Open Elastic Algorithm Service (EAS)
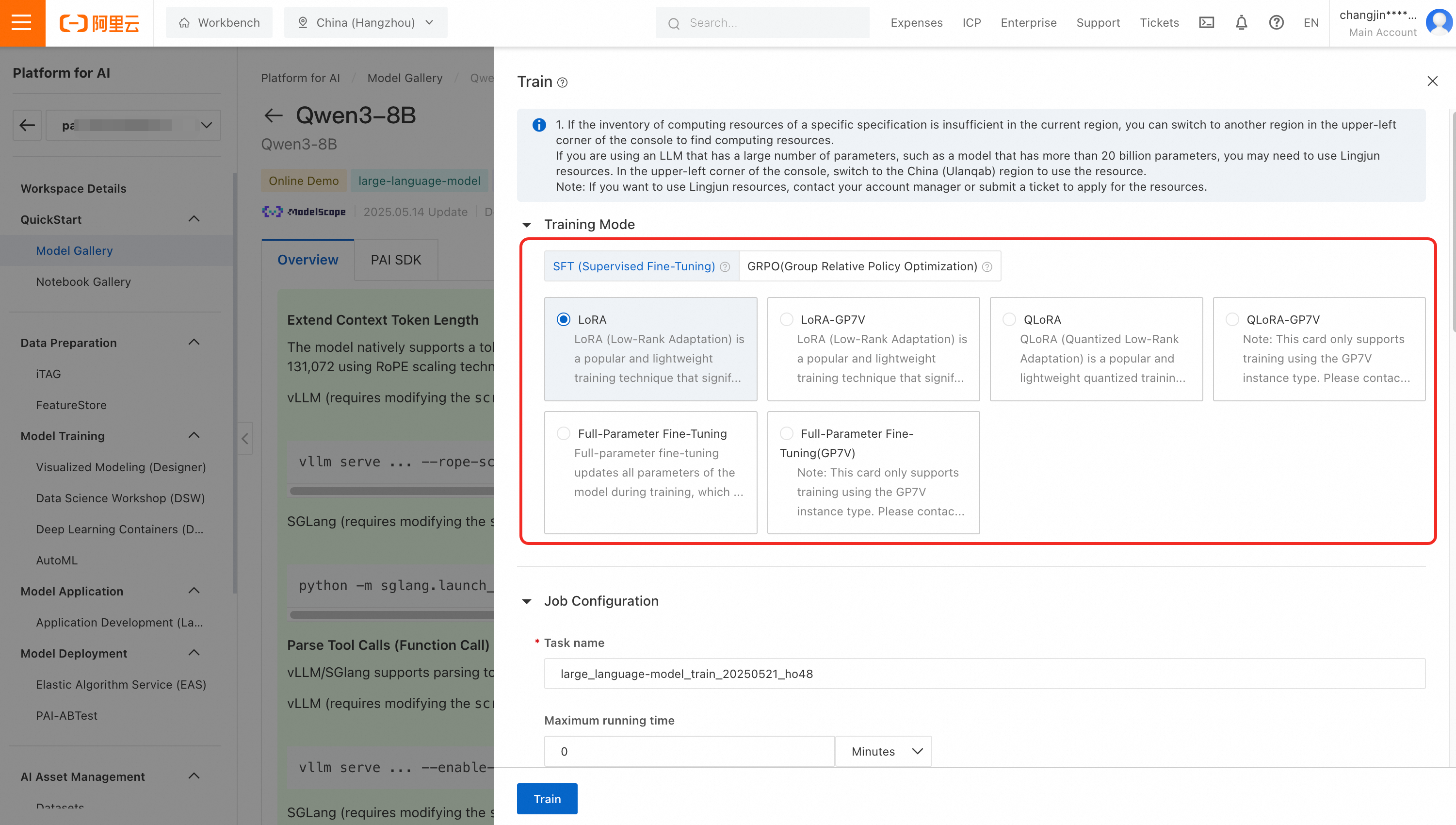Screen dimensions: 1456x825 (x=121, y=684)
